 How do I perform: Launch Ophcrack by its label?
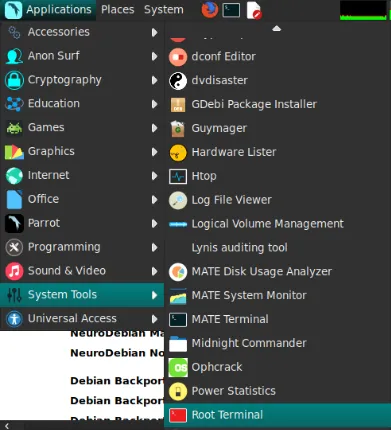(x=217, y=367)
